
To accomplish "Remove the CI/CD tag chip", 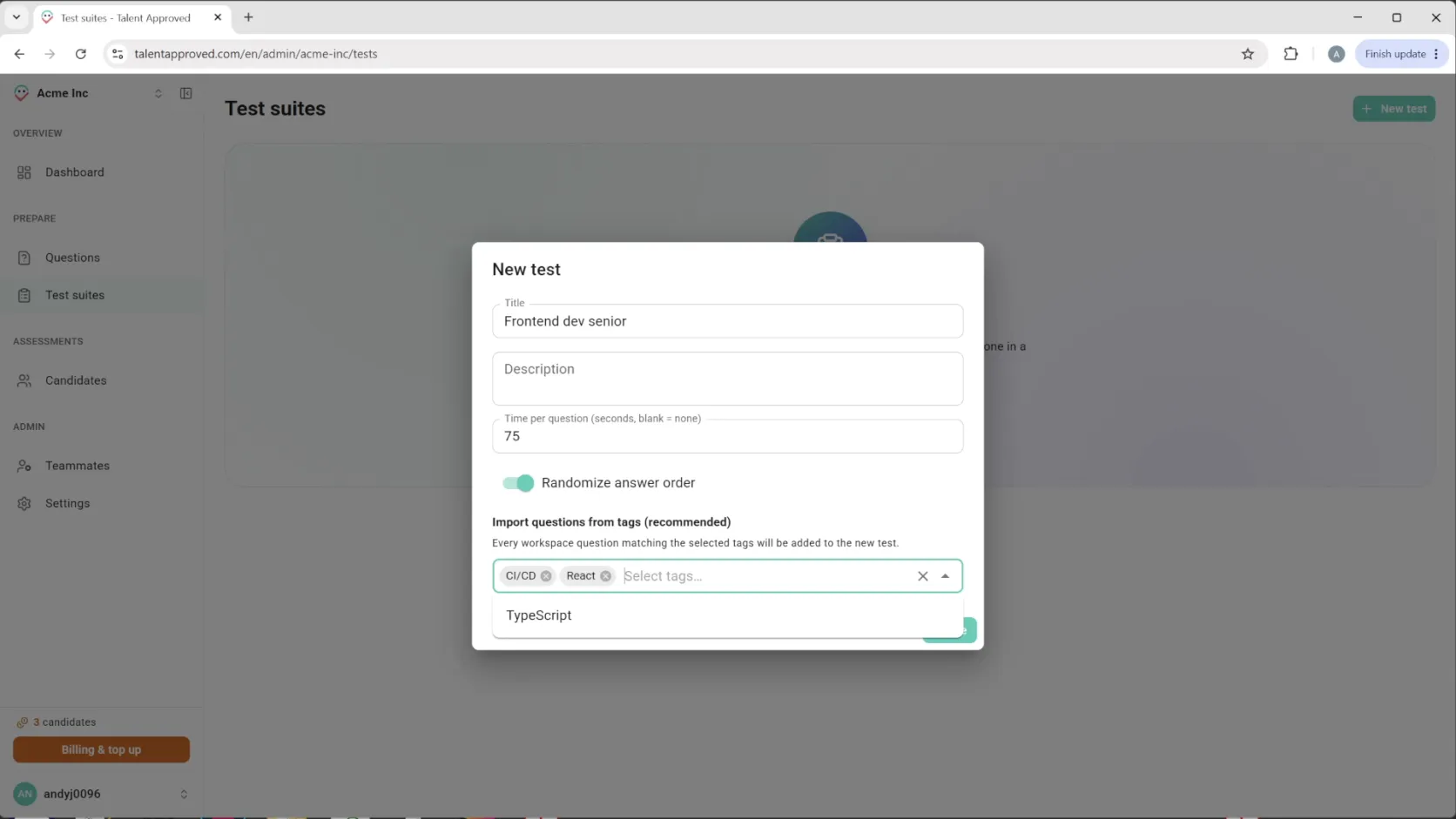I will click(x=546, y=576).
